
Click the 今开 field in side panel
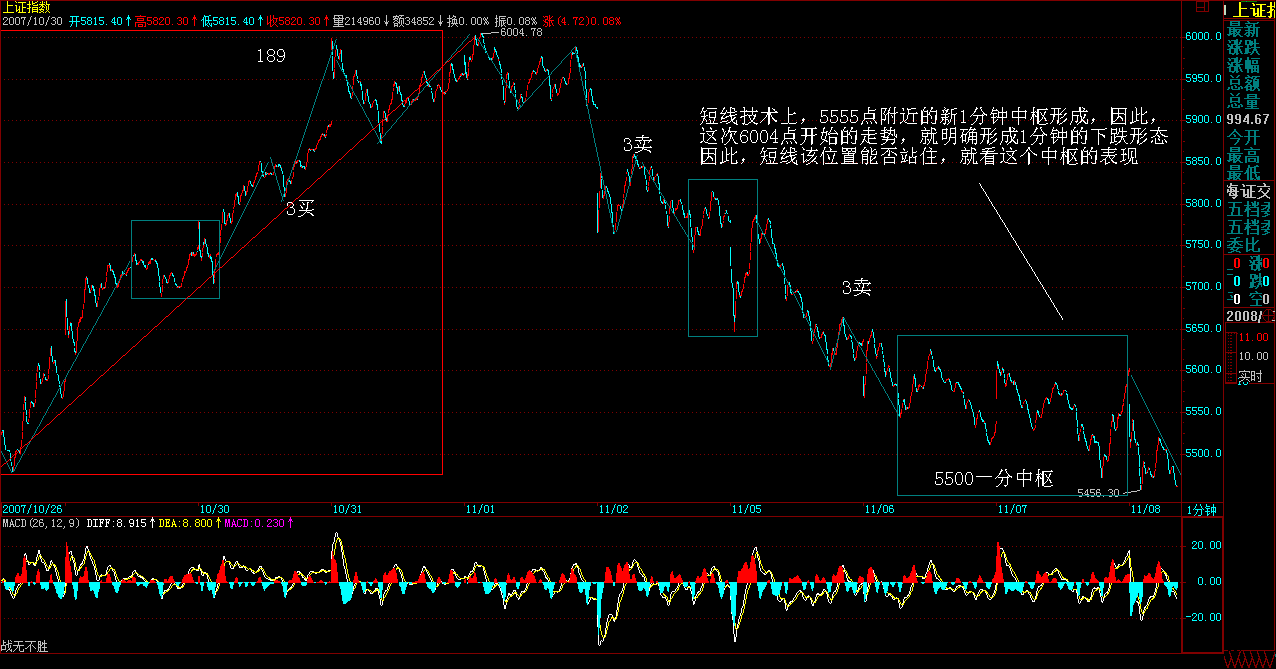1244,138
